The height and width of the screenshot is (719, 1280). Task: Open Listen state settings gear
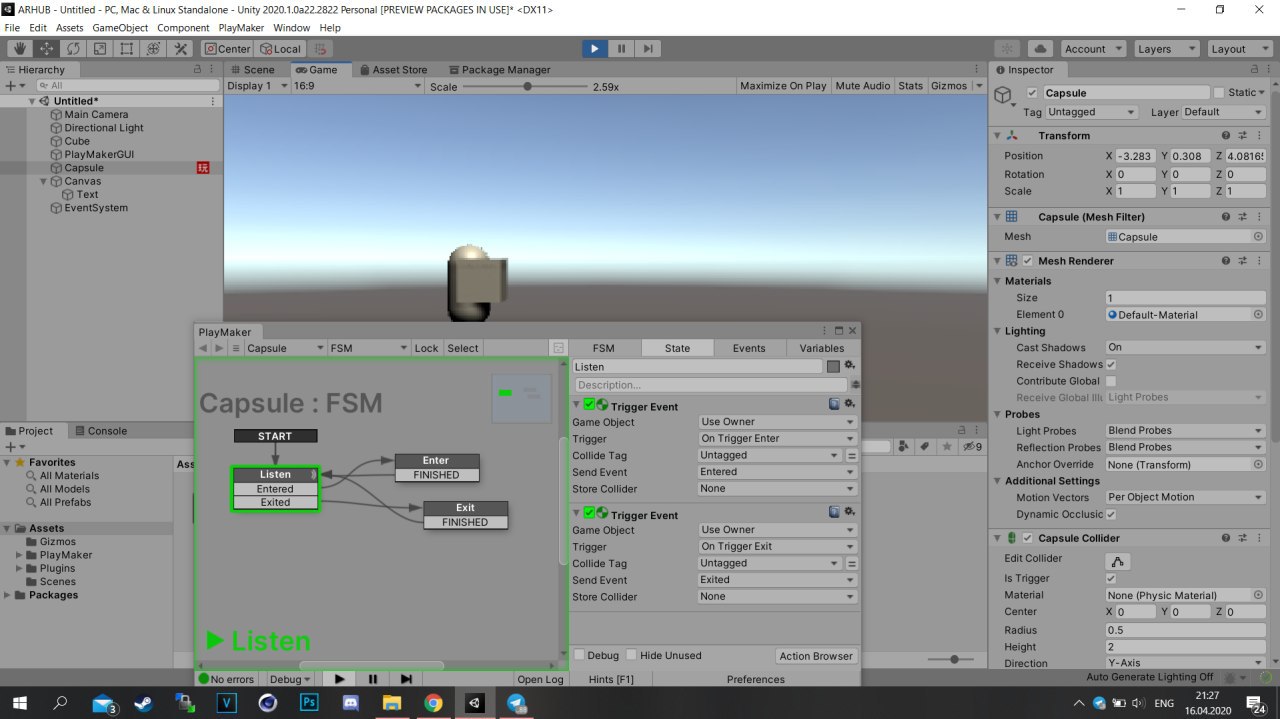850,366
